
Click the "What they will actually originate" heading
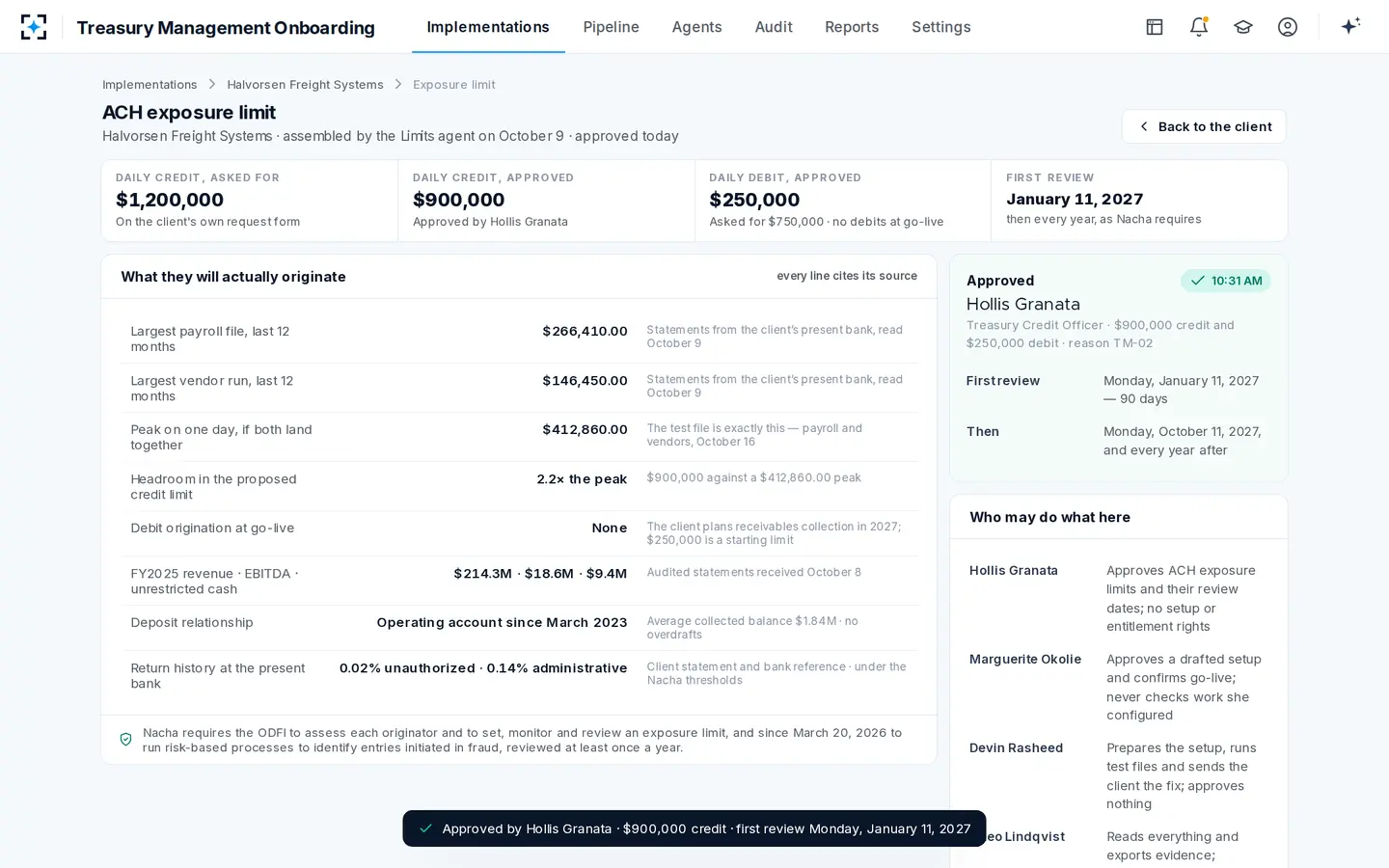[233, 276]
